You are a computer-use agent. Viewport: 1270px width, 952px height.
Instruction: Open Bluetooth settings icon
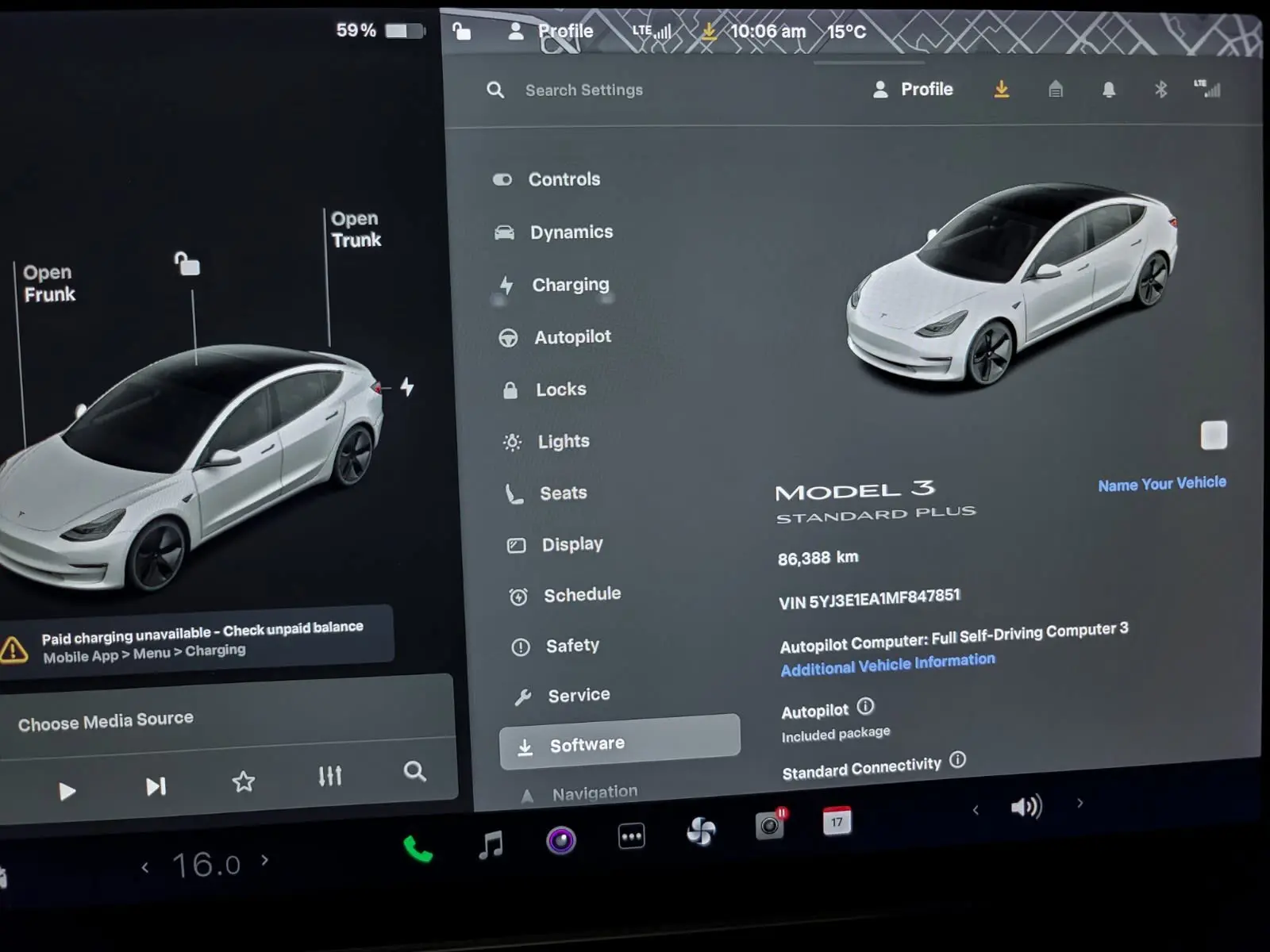1160,89
